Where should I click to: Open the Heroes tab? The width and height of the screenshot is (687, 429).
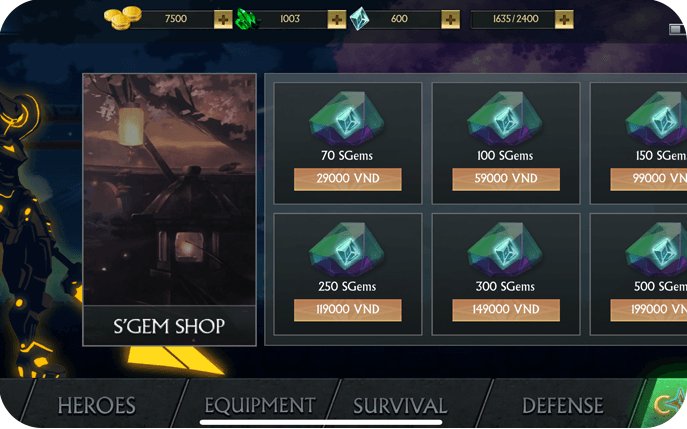96,405
